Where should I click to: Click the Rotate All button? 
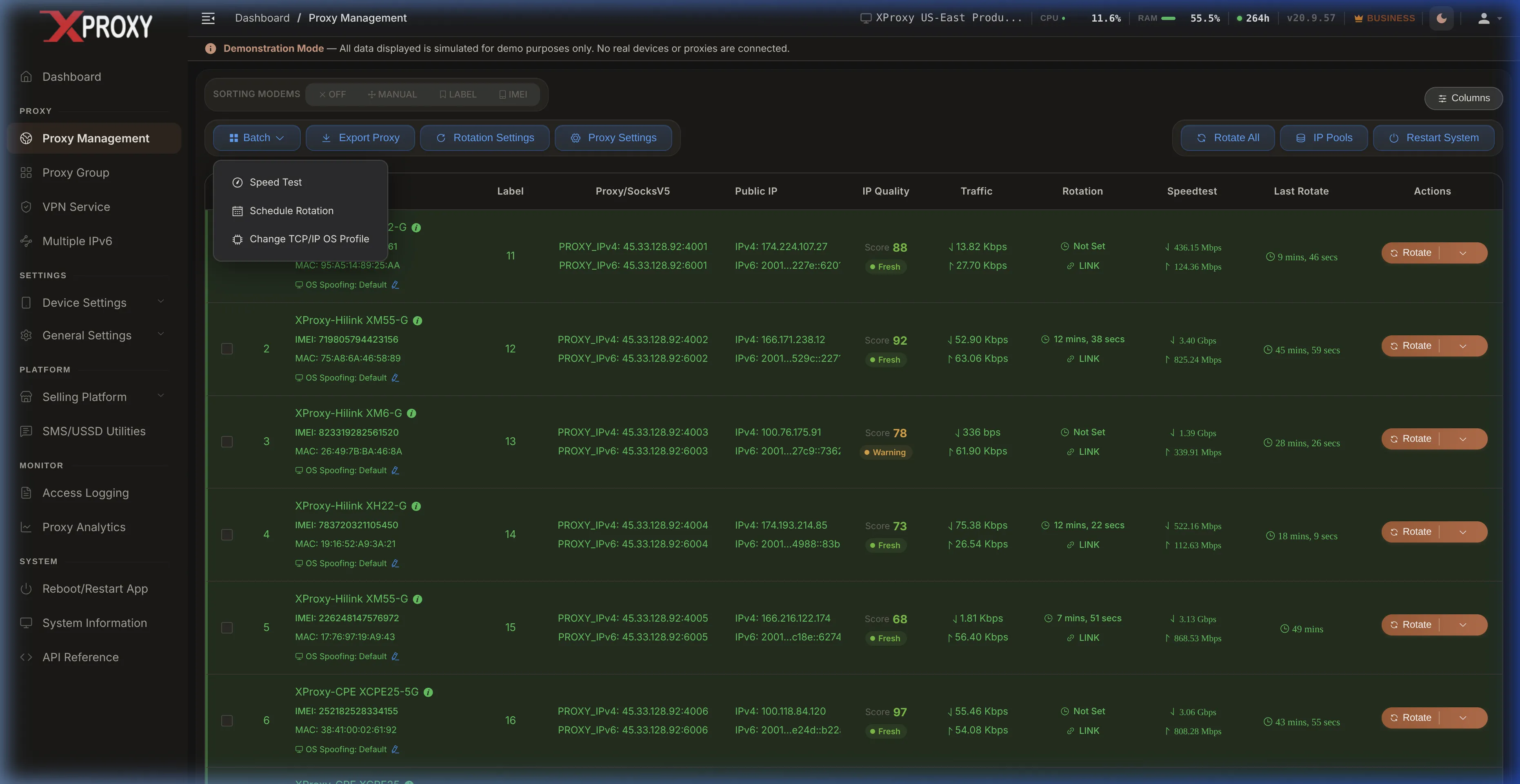pyautogui.click(x=1227, y=138)
